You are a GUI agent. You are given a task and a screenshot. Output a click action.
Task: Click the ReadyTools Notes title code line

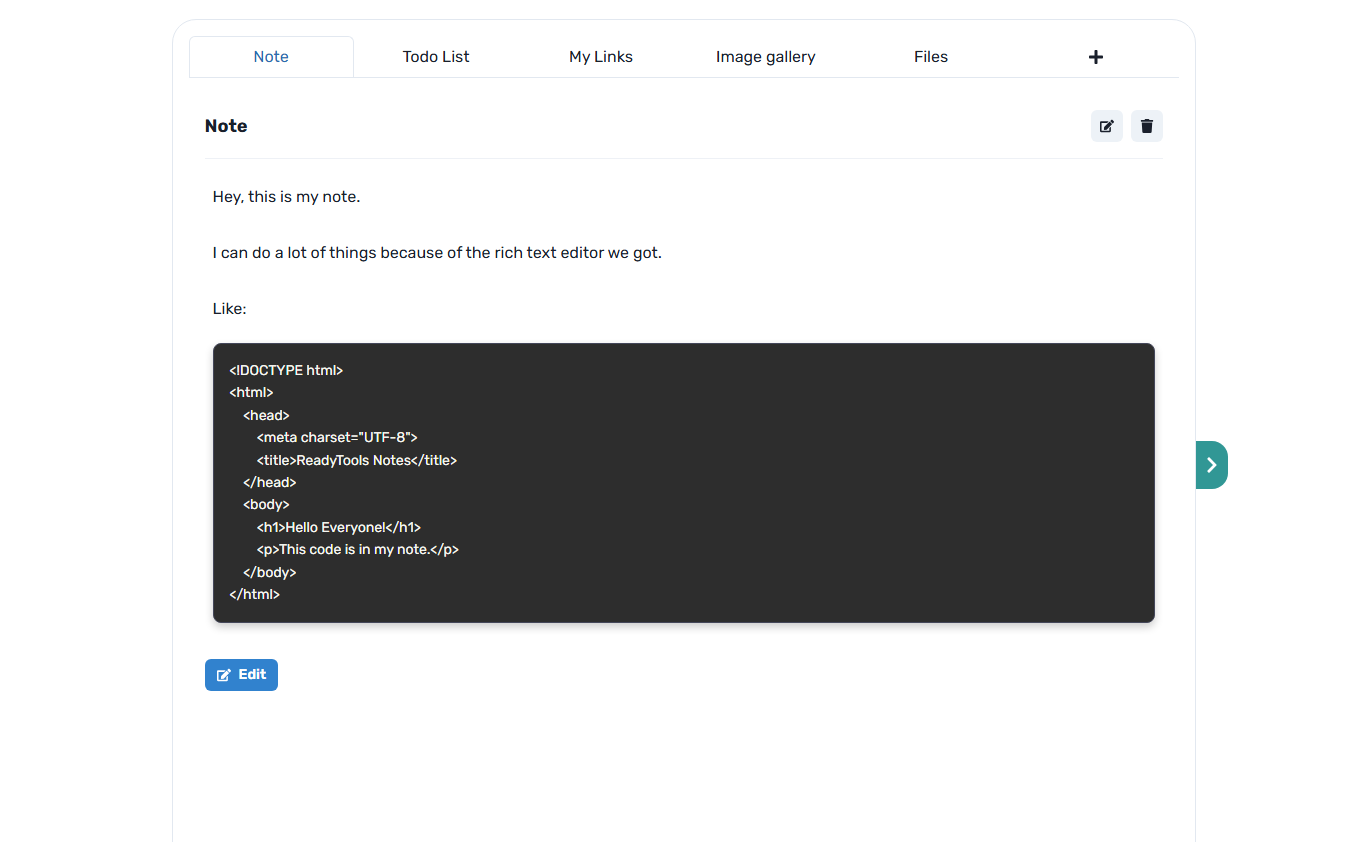point(357,460)
